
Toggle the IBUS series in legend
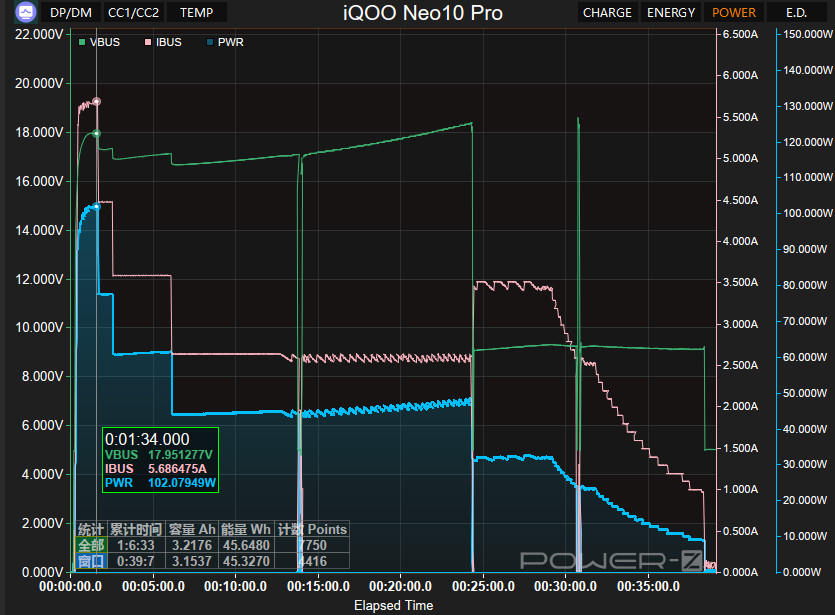[x=163, y=42]
